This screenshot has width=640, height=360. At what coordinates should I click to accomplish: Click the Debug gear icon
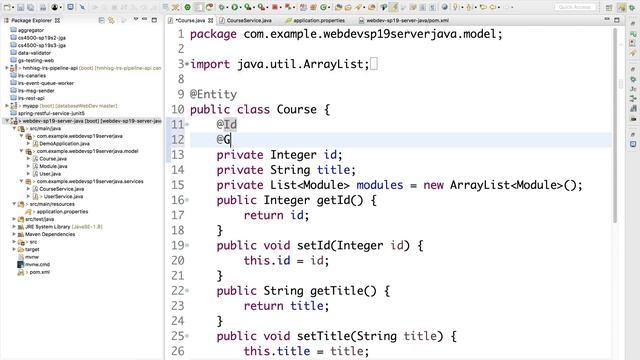coord(222,7)
